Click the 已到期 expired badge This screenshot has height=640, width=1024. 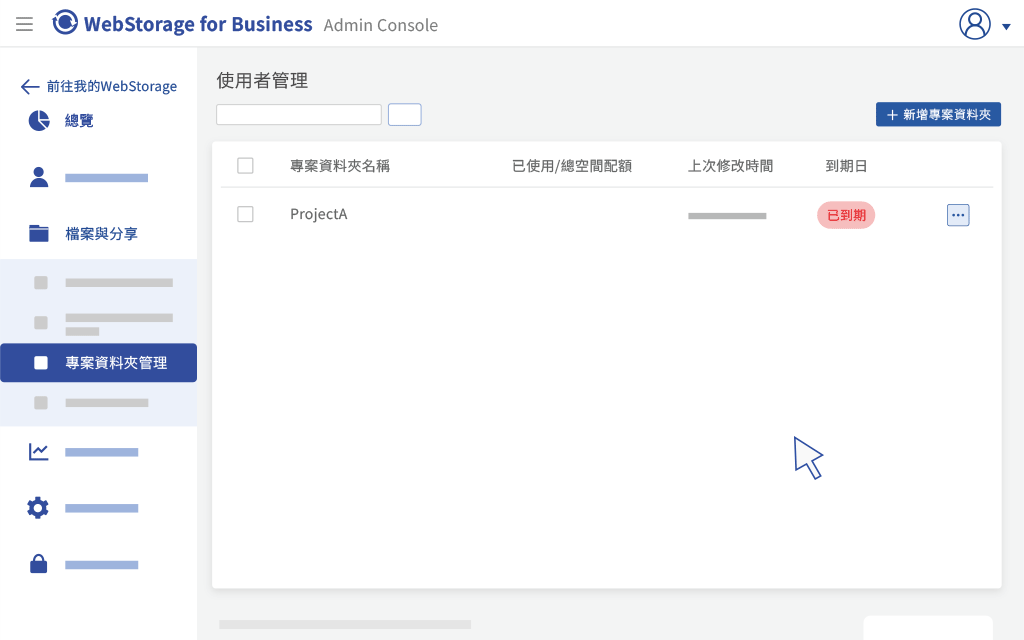point(846,215)
